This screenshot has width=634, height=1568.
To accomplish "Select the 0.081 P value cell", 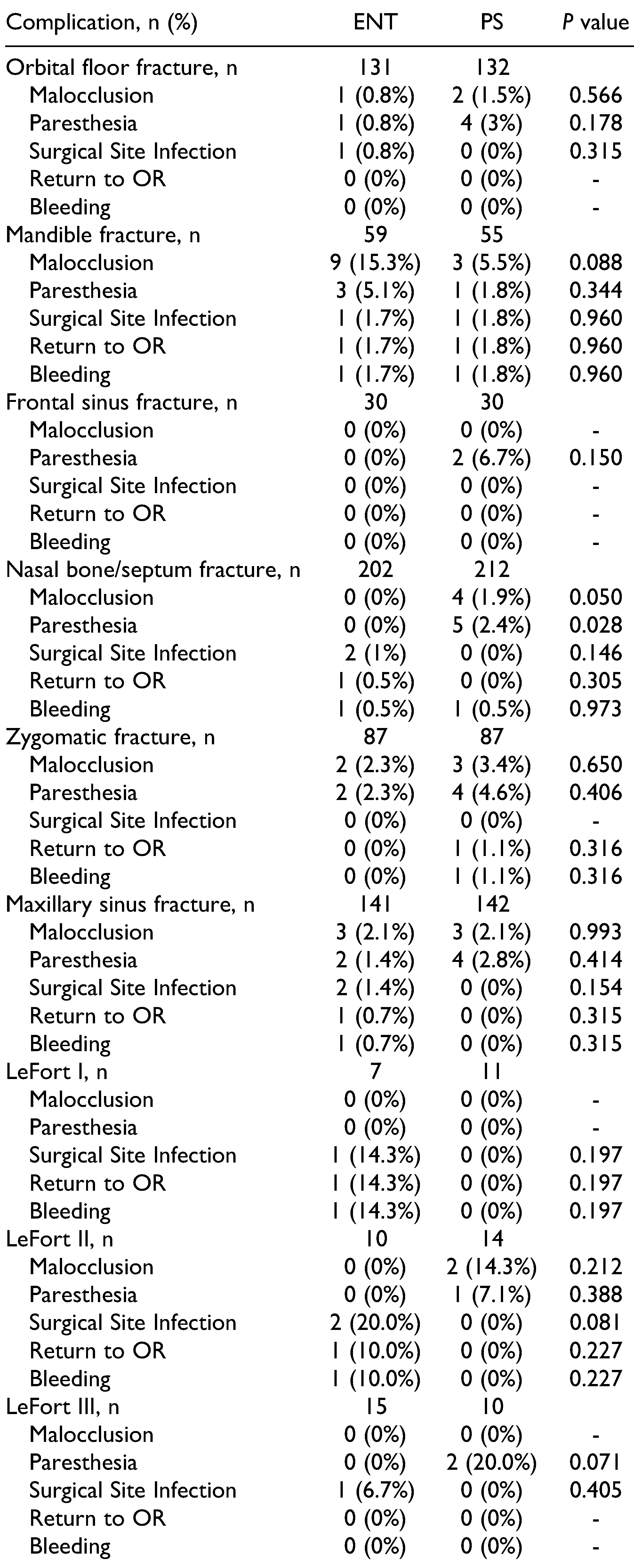I will 595,1323.
